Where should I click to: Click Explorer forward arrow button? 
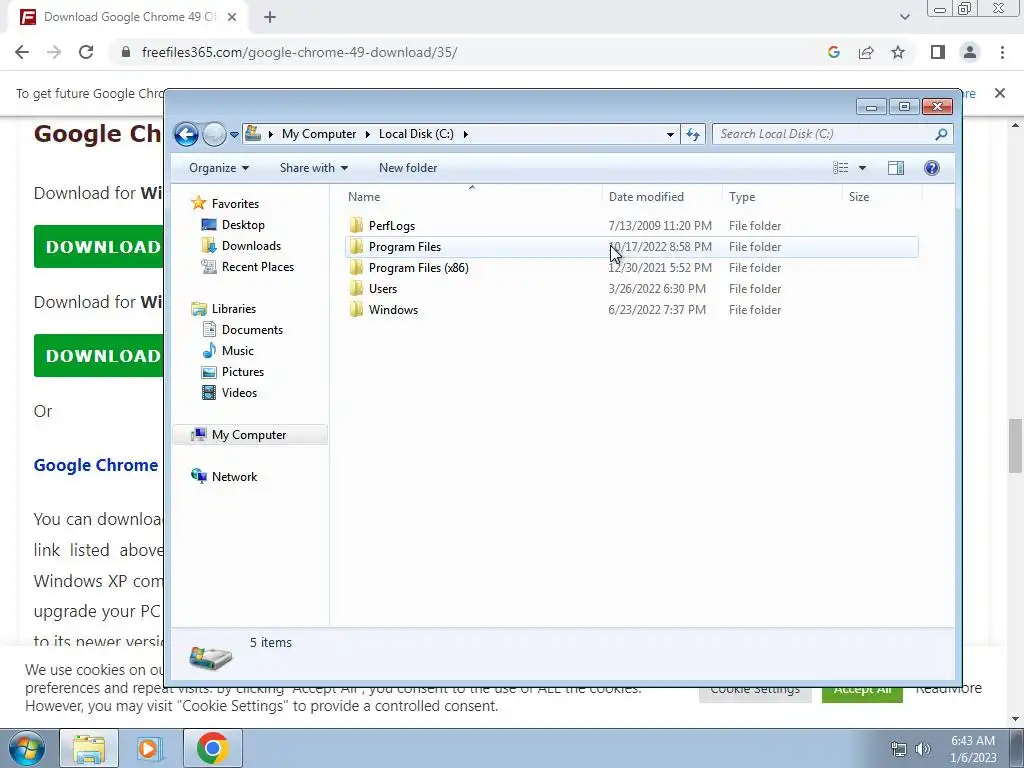coord(214,135)
